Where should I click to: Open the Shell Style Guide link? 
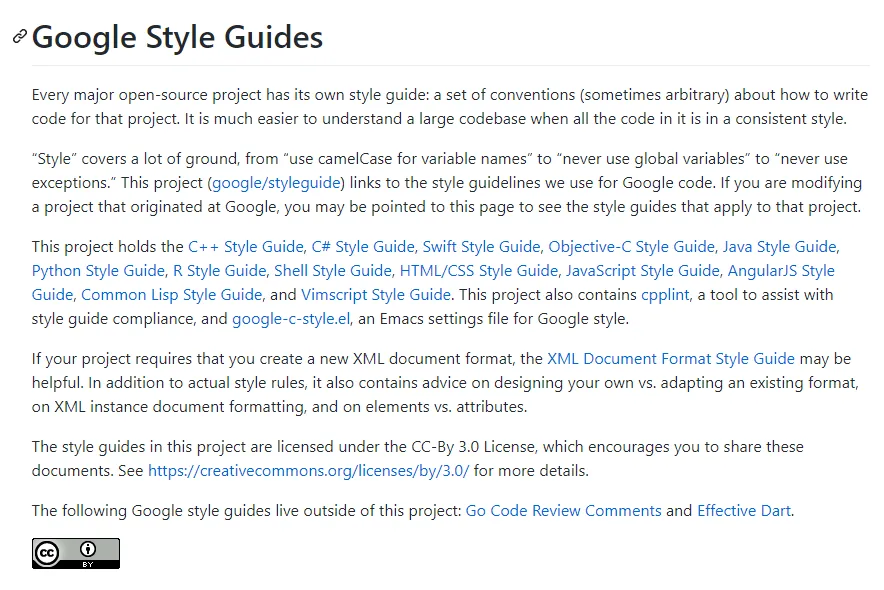coord(333,270)
